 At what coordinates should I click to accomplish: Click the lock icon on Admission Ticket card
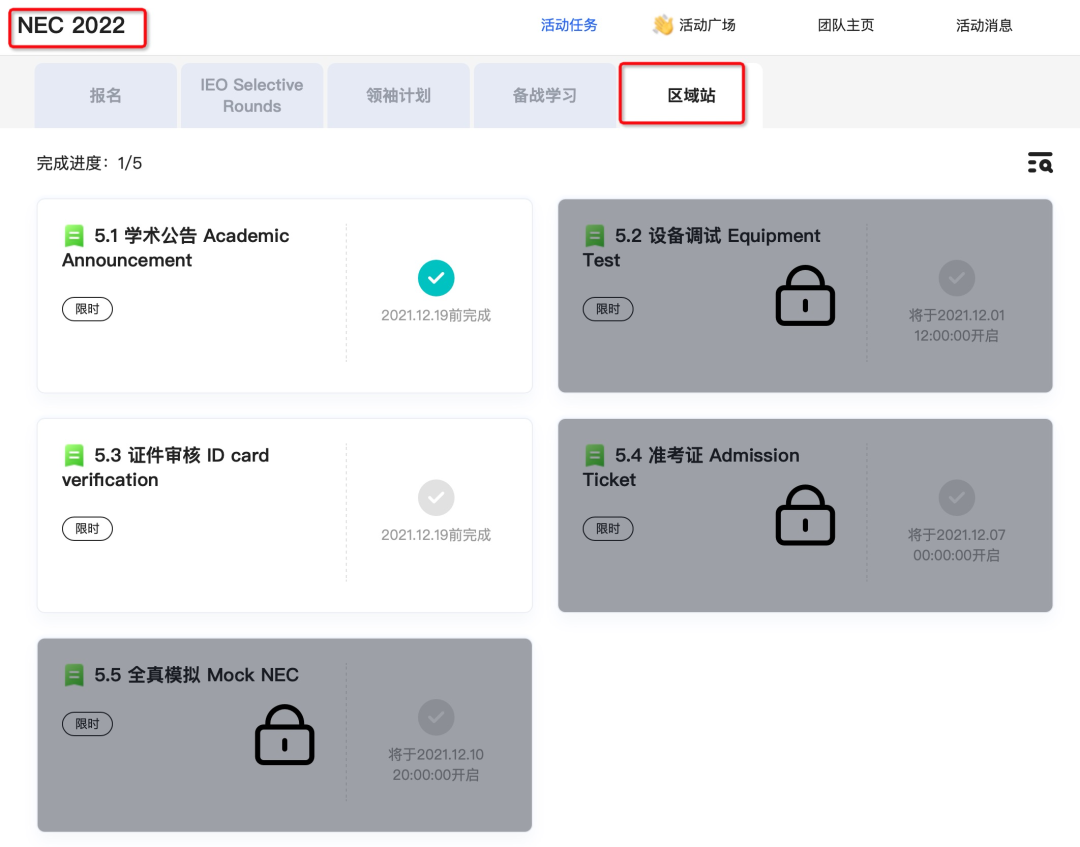pyautogui.click(x=805, y=515)
